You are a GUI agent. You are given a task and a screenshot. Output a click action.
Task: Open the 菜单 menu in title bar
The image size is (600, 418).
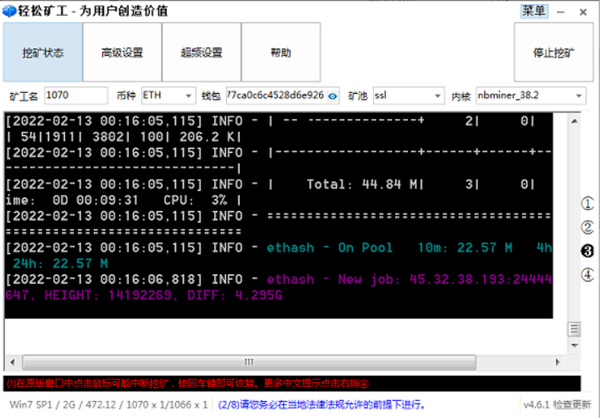(x=534, y=11)
